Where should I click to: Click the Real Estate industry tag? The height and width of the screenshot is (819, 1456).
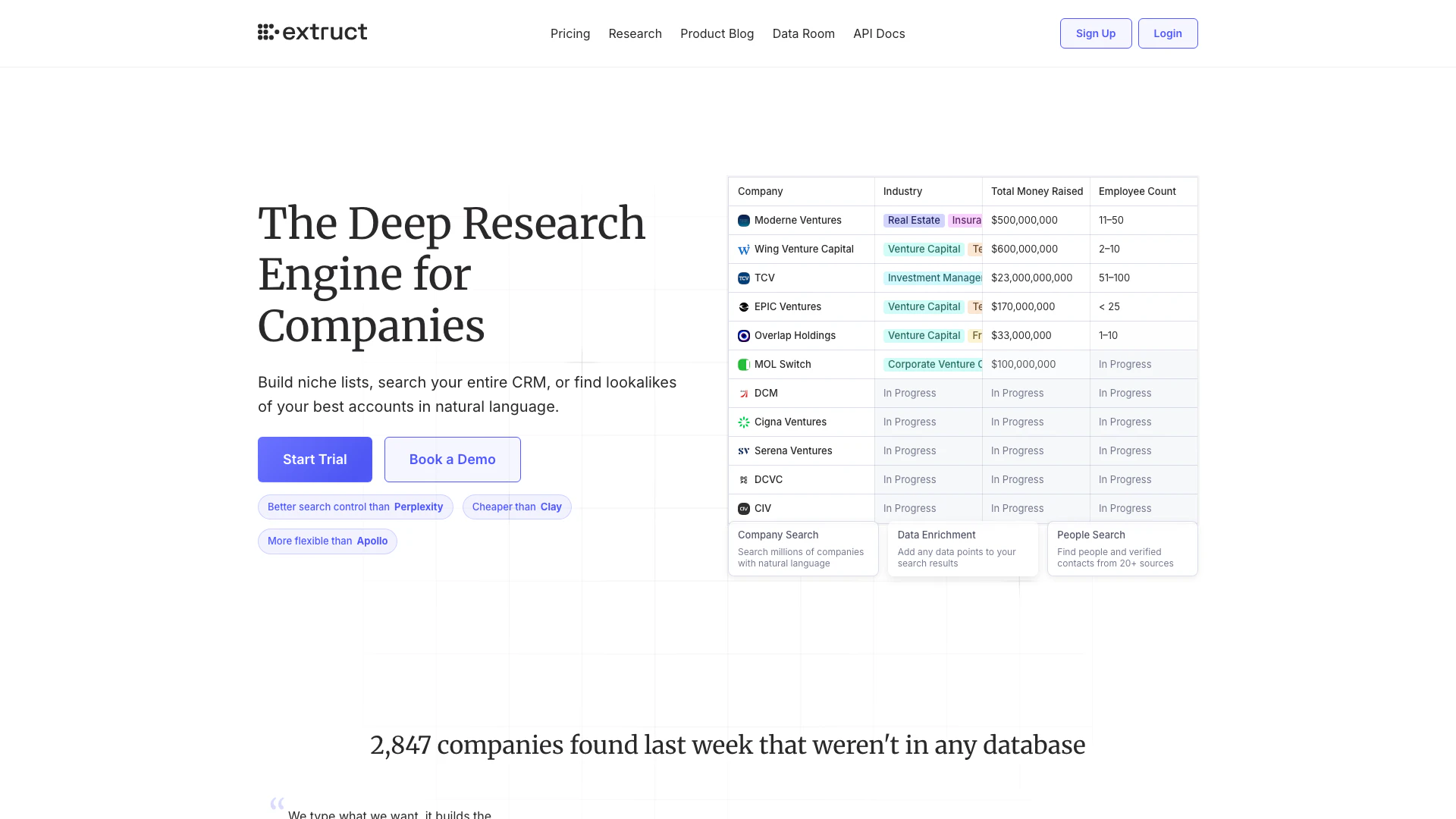914,221
